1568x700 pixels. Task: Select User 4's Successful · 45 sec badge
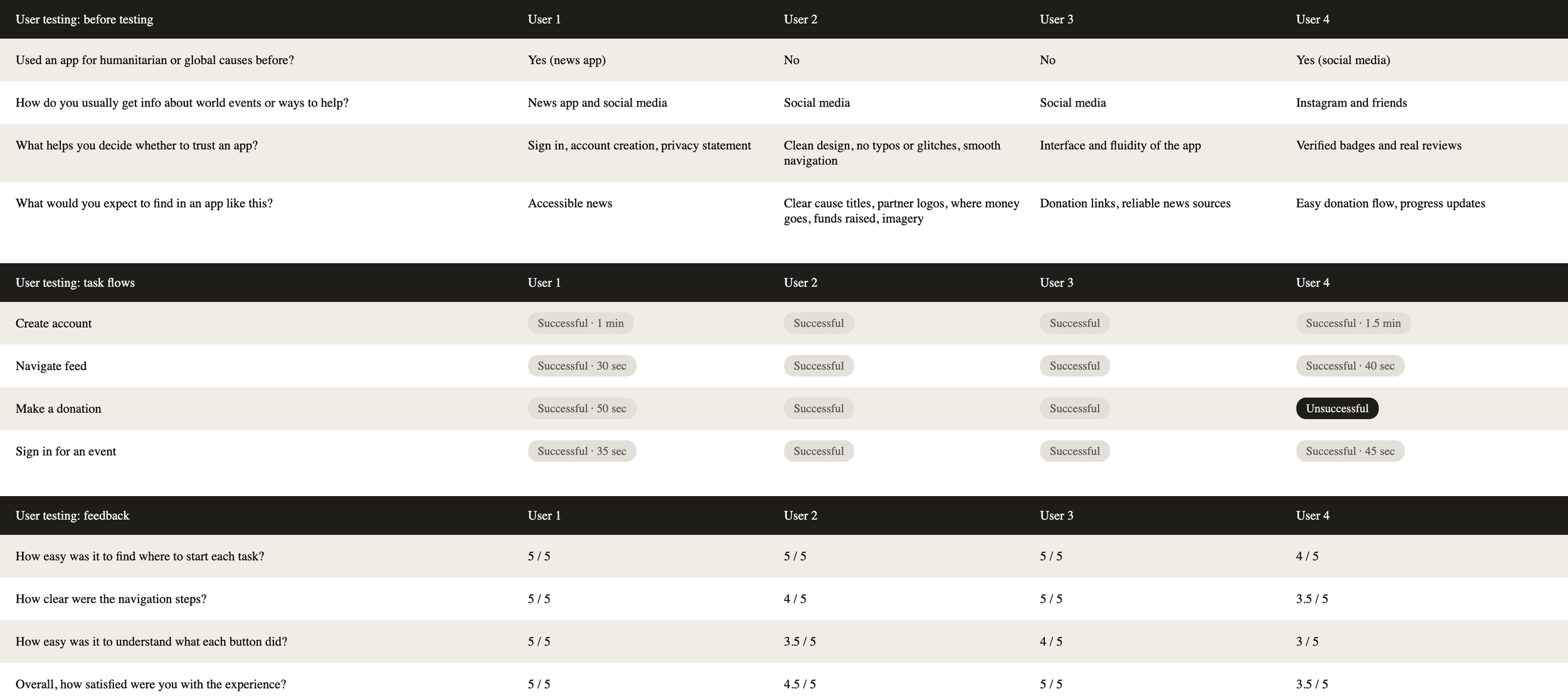(1350, 451)
